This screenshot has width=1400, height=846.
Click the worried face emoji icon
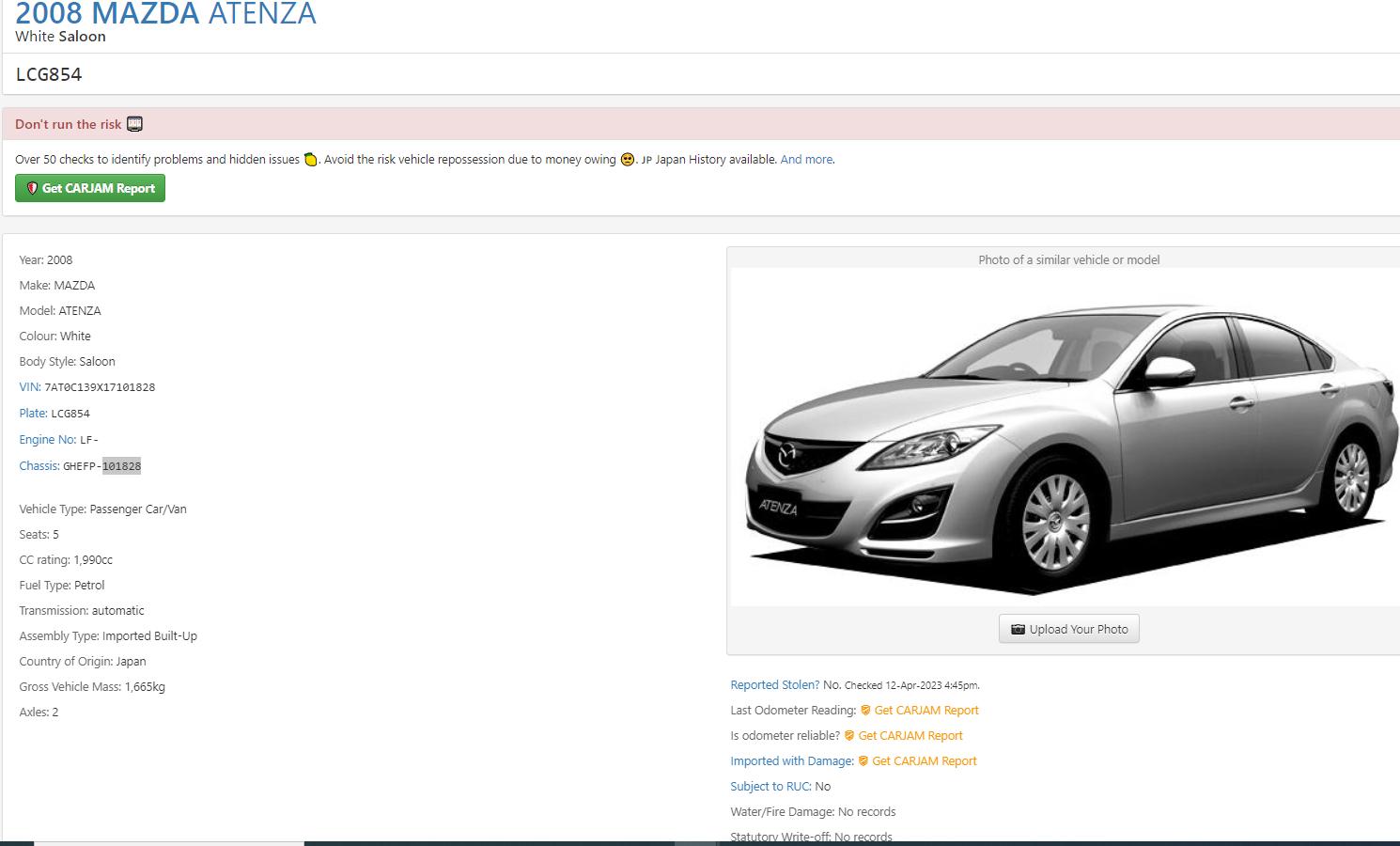(x=628, y=160)
